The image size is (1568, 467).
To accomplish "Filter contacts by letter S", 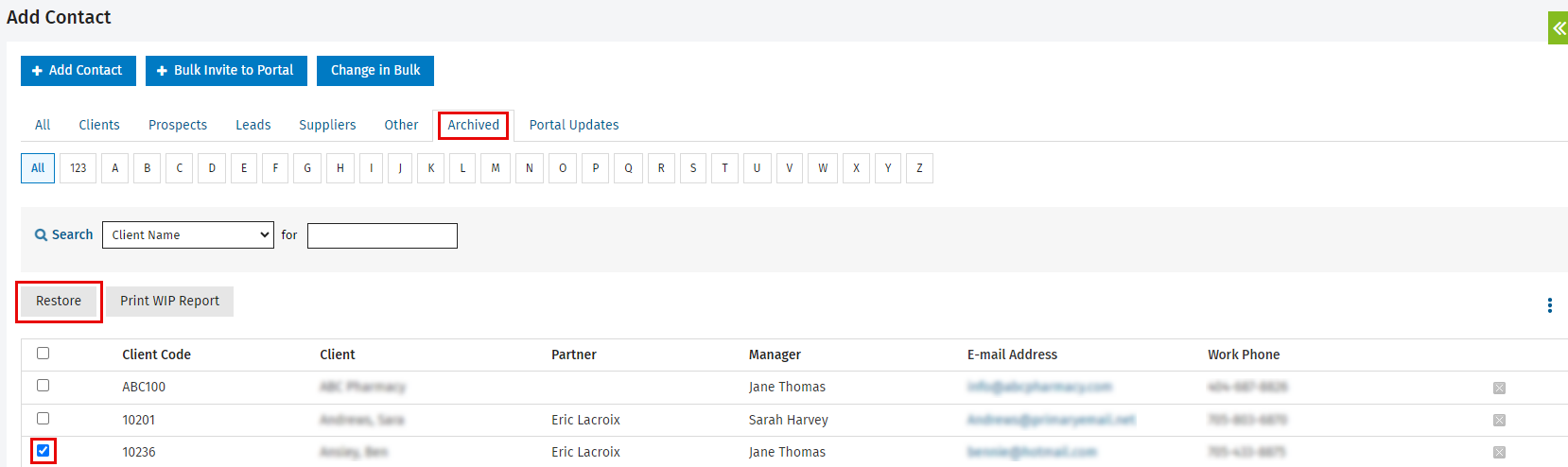I will click(x=693, y=168).
